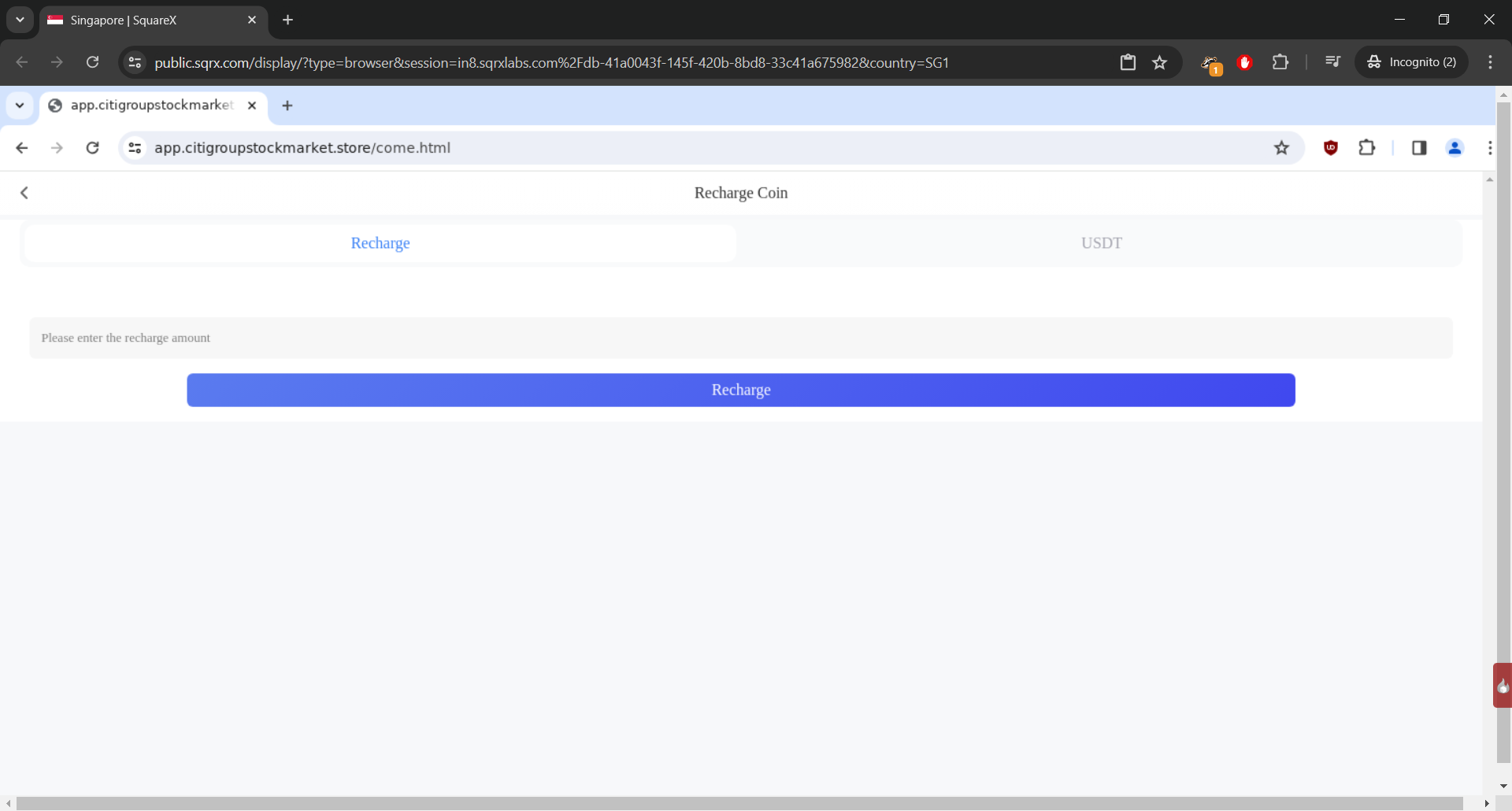Click the recharge amount input field
The height and width of the screenshot is (811, 1512).
[x=740, y=338]
